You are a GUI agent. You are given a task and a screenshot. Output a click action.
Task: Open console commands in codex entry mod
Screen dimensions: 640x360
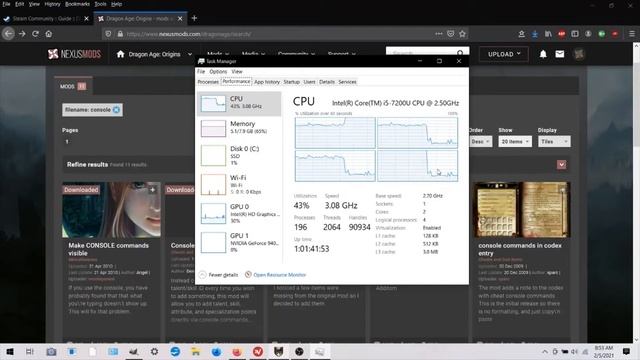520,249
